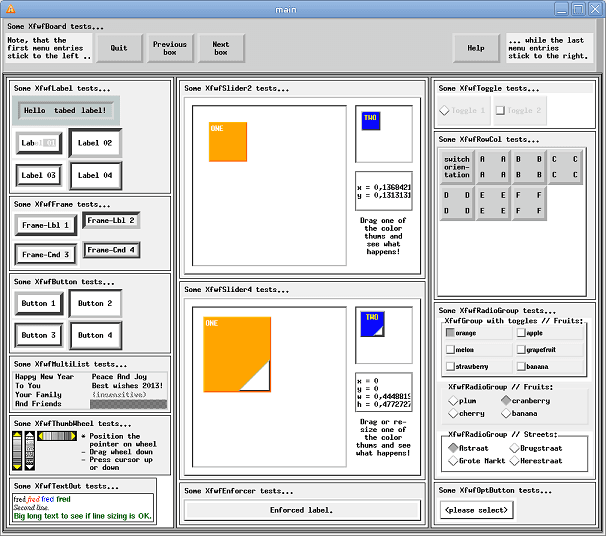The image size is (606, 536).
Task: Click the Next box button
Action: pyautogui.click(x=221, y=48)
